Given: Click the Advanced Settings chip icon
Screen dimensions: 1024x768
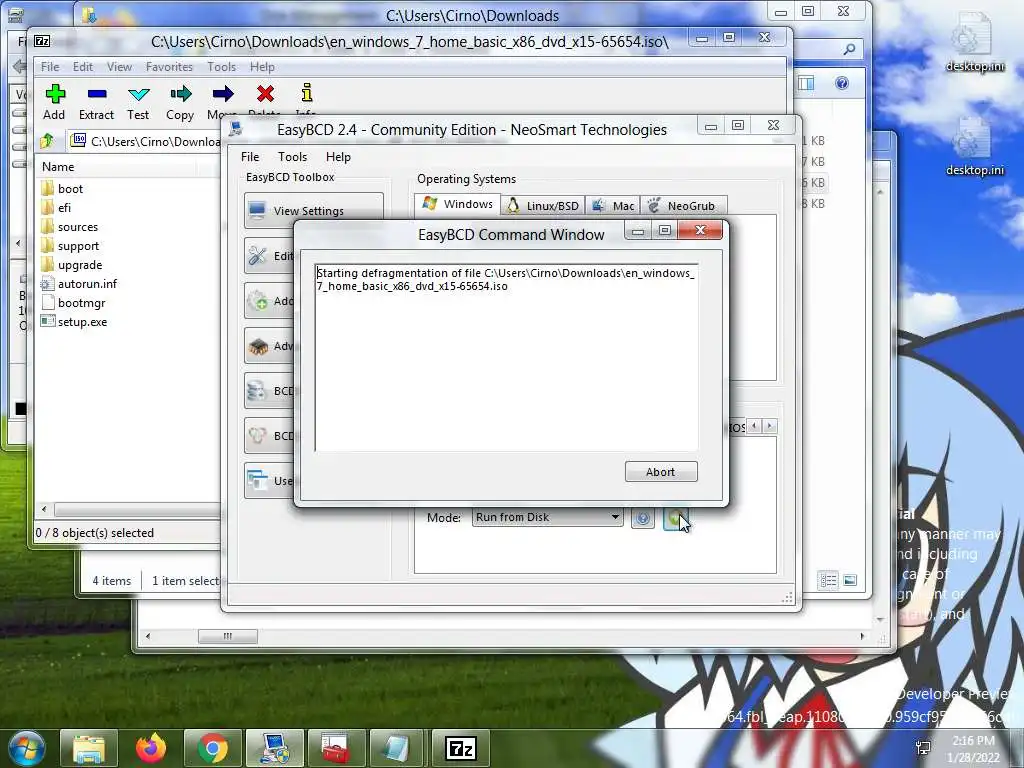Looking at the screenshot, I should pos(257,346).
